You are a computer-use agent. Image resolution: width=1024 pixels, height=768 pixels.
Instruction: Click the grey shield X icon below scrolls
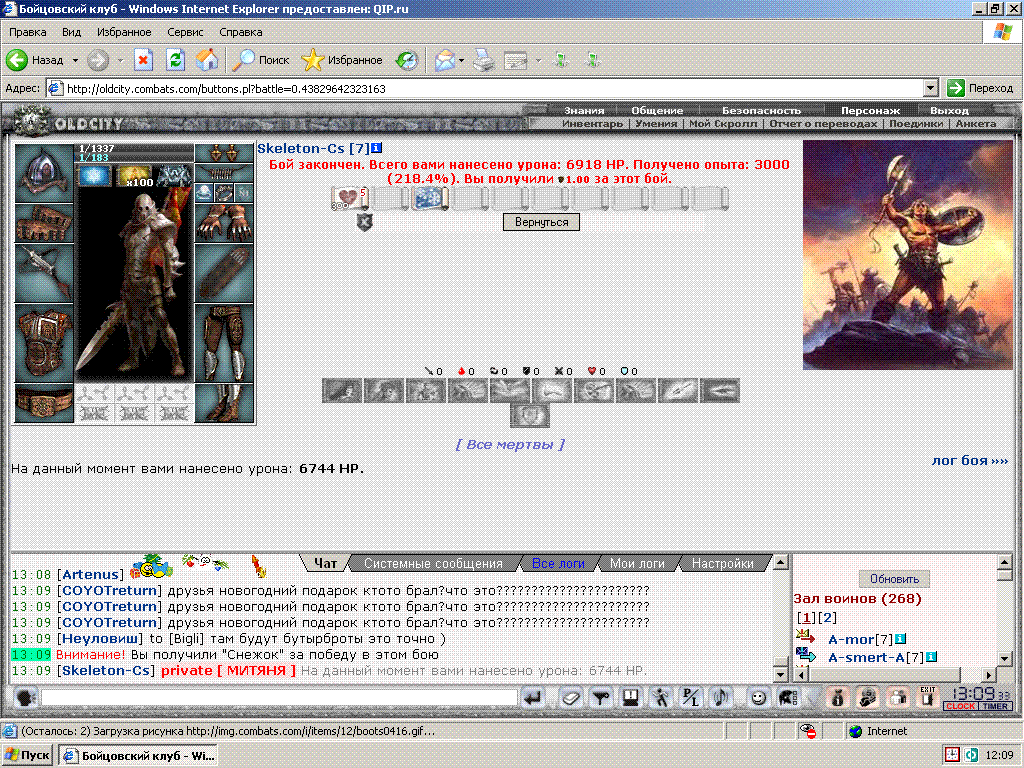(x=364, y=222)
